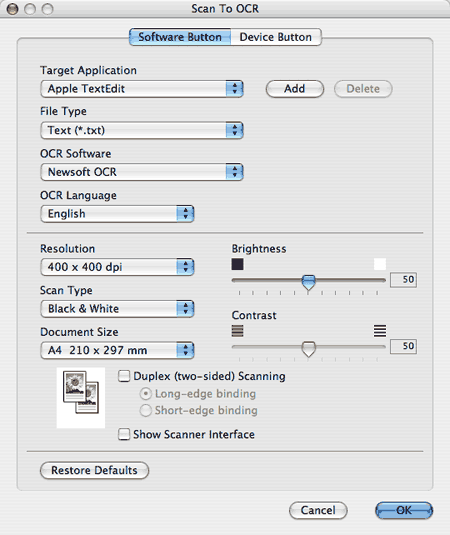Open the Resolution 400 x 400 dpi dropdown

(117, 267)
